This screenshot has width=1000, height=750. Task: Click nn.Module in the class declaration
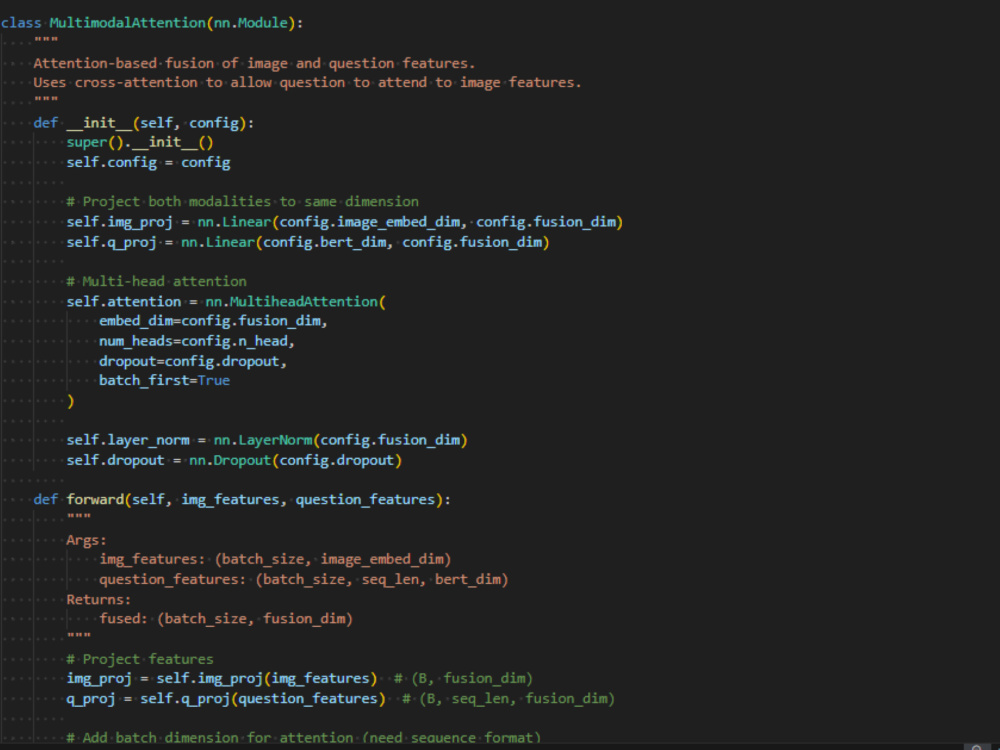pos(251,23)
